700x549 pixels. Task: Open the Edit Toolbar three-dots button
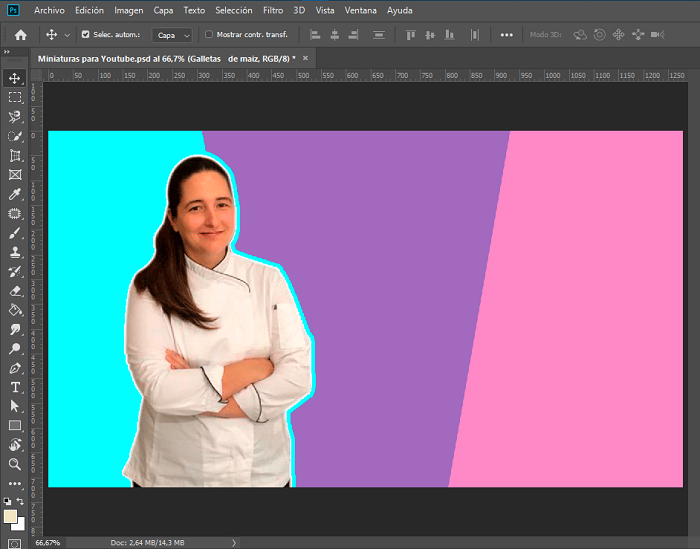(14, 483)
